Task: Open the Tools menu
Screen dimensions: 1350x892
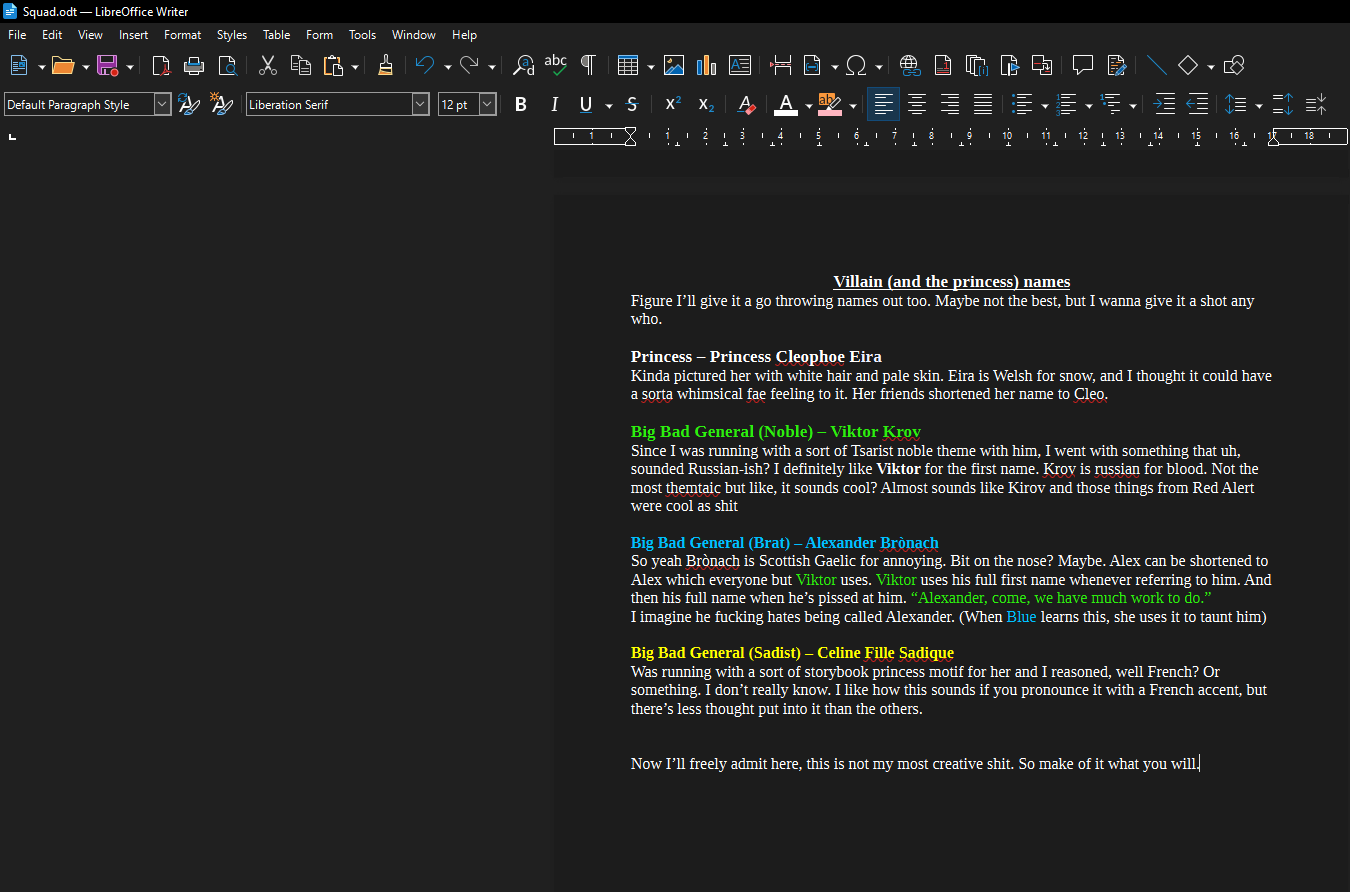Action: (362, 35)
